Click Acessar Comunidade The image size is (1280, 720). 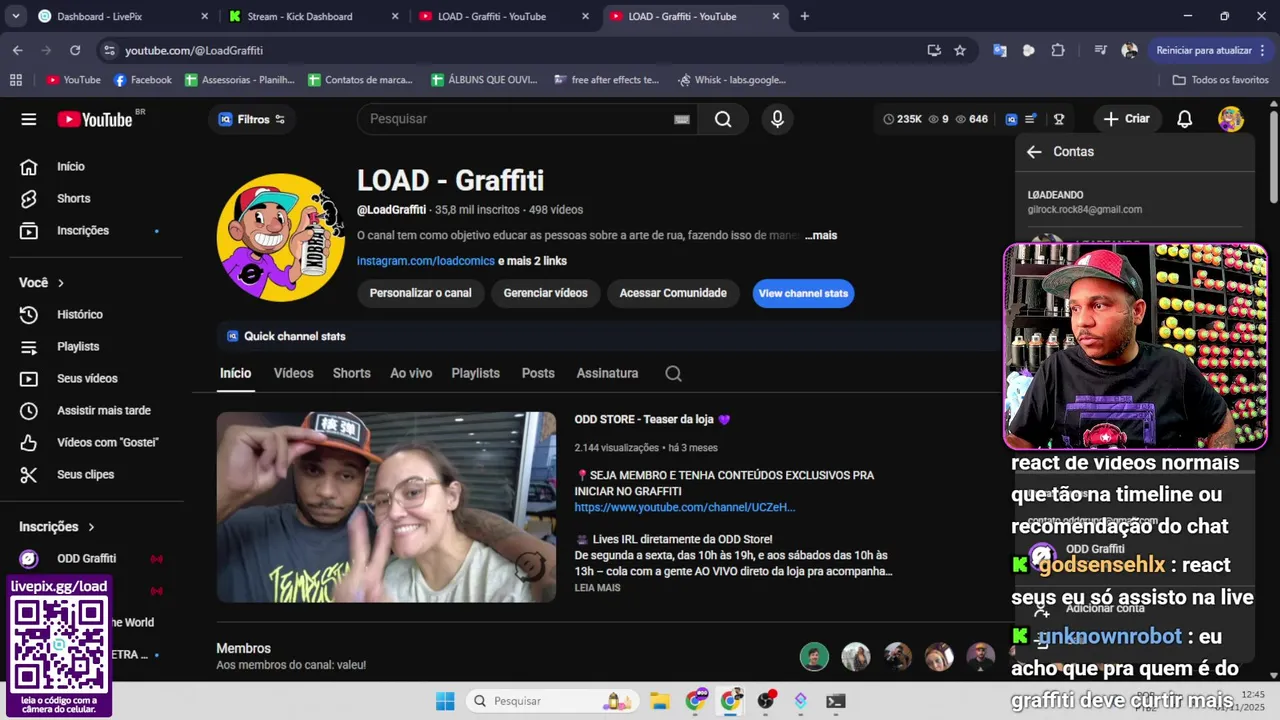click(x=673, y=293)
